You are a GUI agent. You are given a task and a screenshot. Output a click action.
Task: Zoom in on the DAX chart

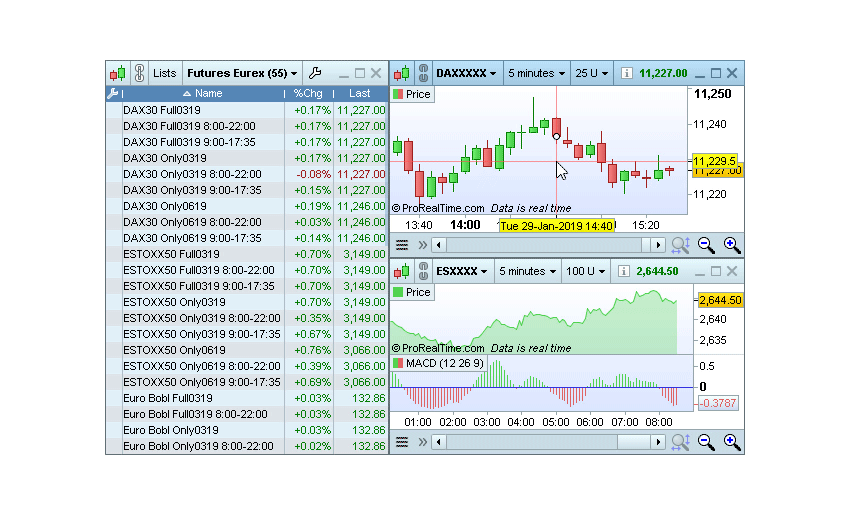[x=732, y=245]
